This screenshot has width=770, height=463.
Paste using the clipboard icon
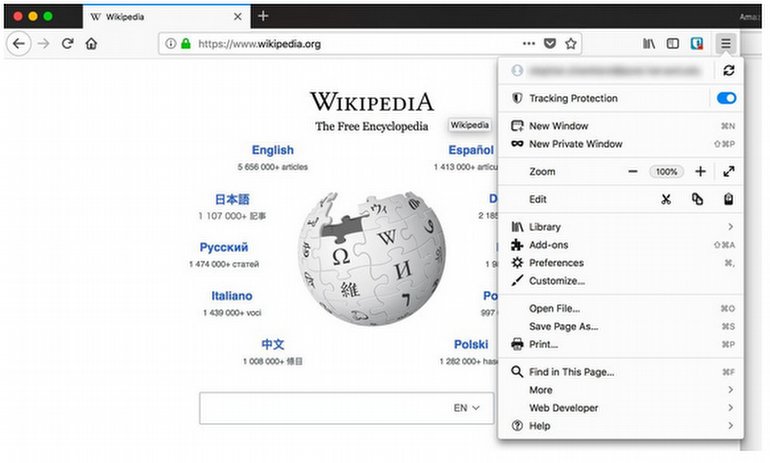point(728,199)
